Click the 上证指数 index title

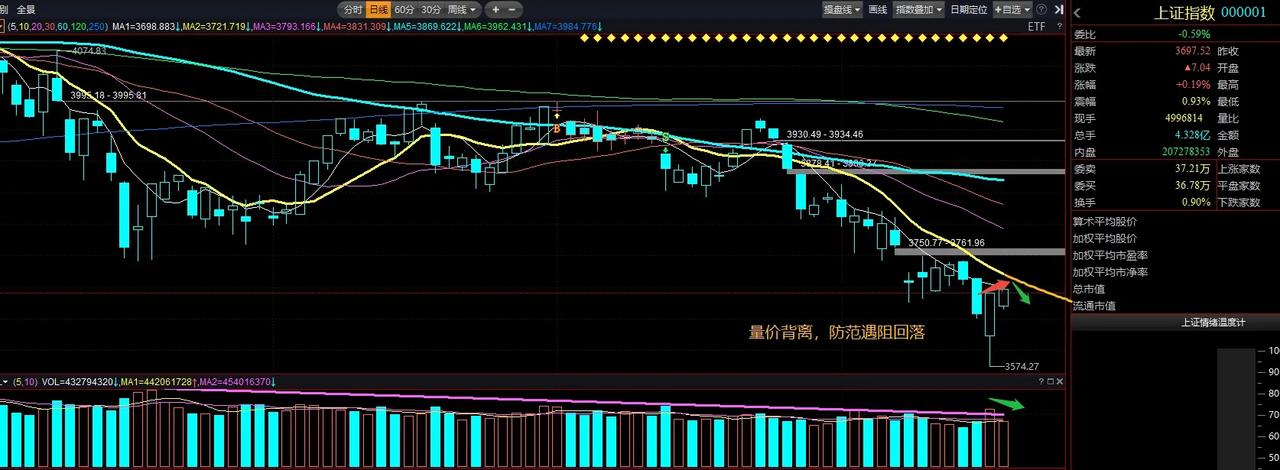click(1185, 12)
